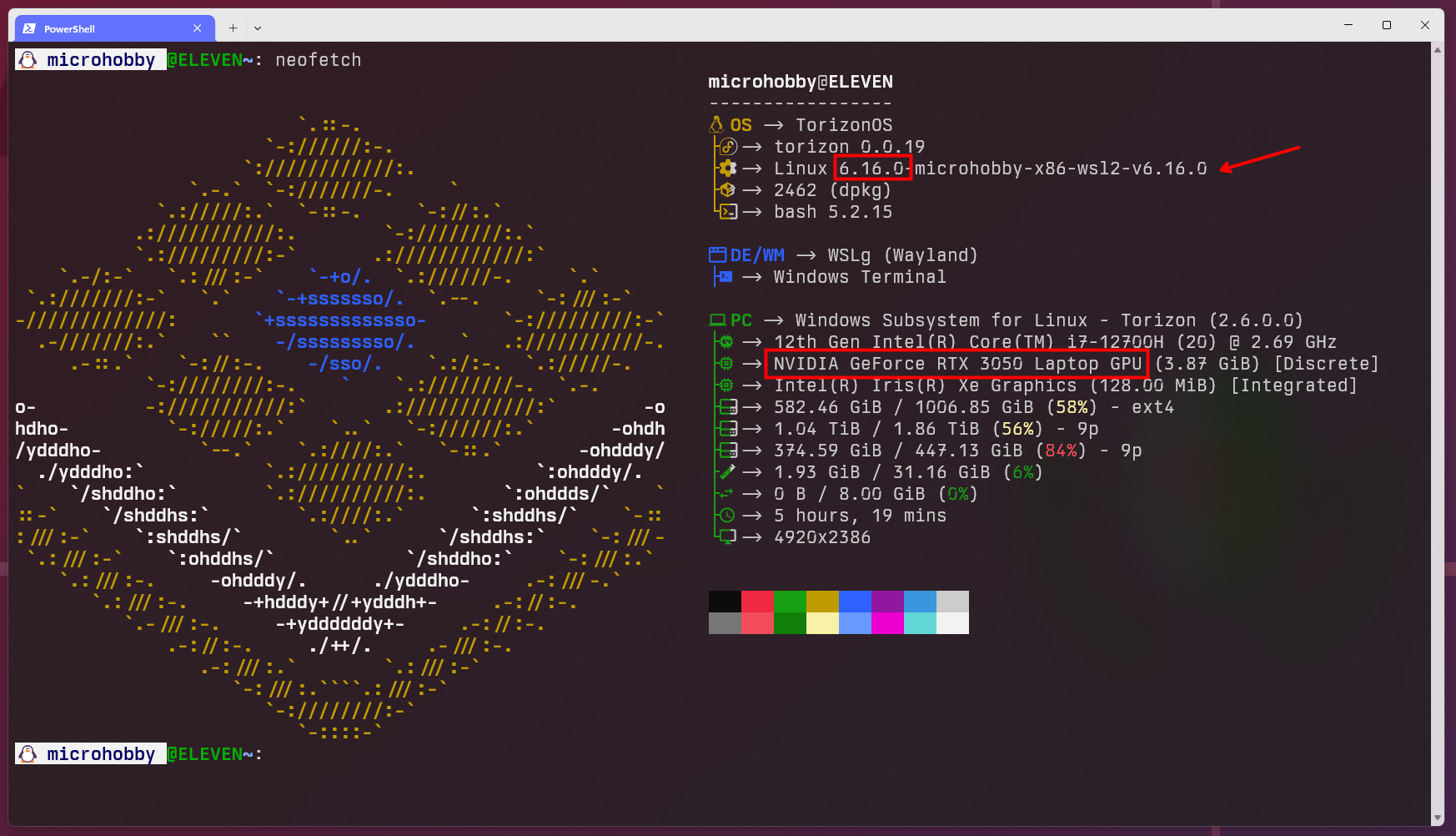Click the ext4 filesystem label
Screen dimensions: 1456x836
(1153, 407)
